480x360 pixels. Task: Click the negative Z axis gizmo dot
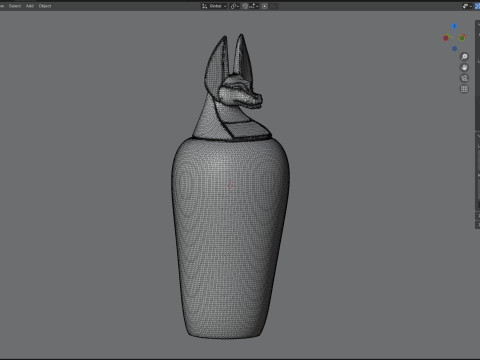[x=454, y=49]
